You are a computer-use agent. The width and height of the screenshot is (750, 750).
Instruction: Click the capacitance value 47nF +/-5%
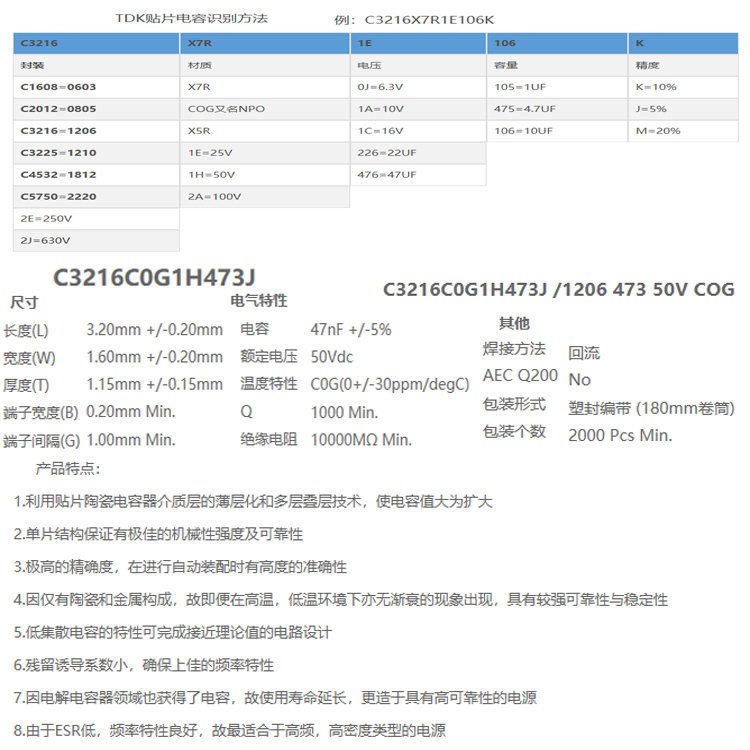click(351, 330)
